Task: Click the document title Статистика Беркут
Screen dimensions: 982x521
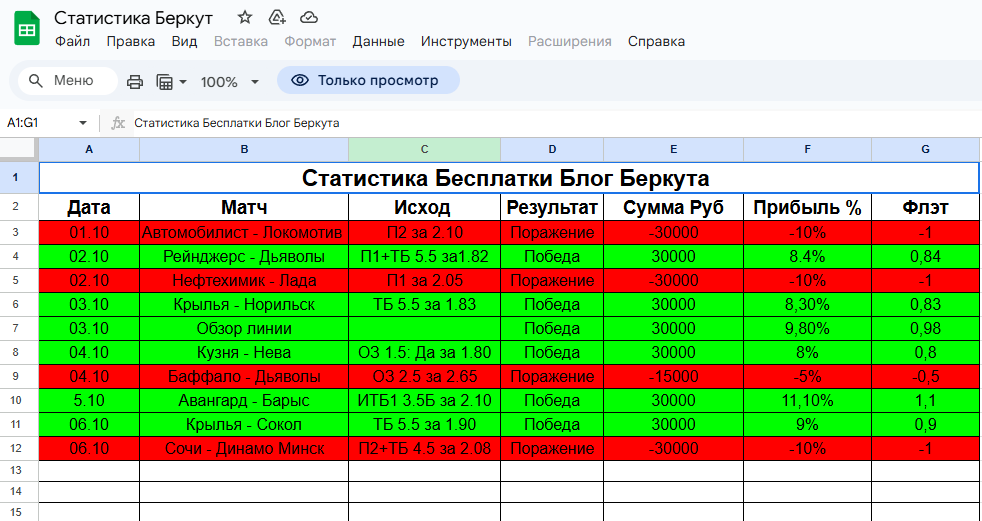Action: pyautogui.click(x=133, y=18)
